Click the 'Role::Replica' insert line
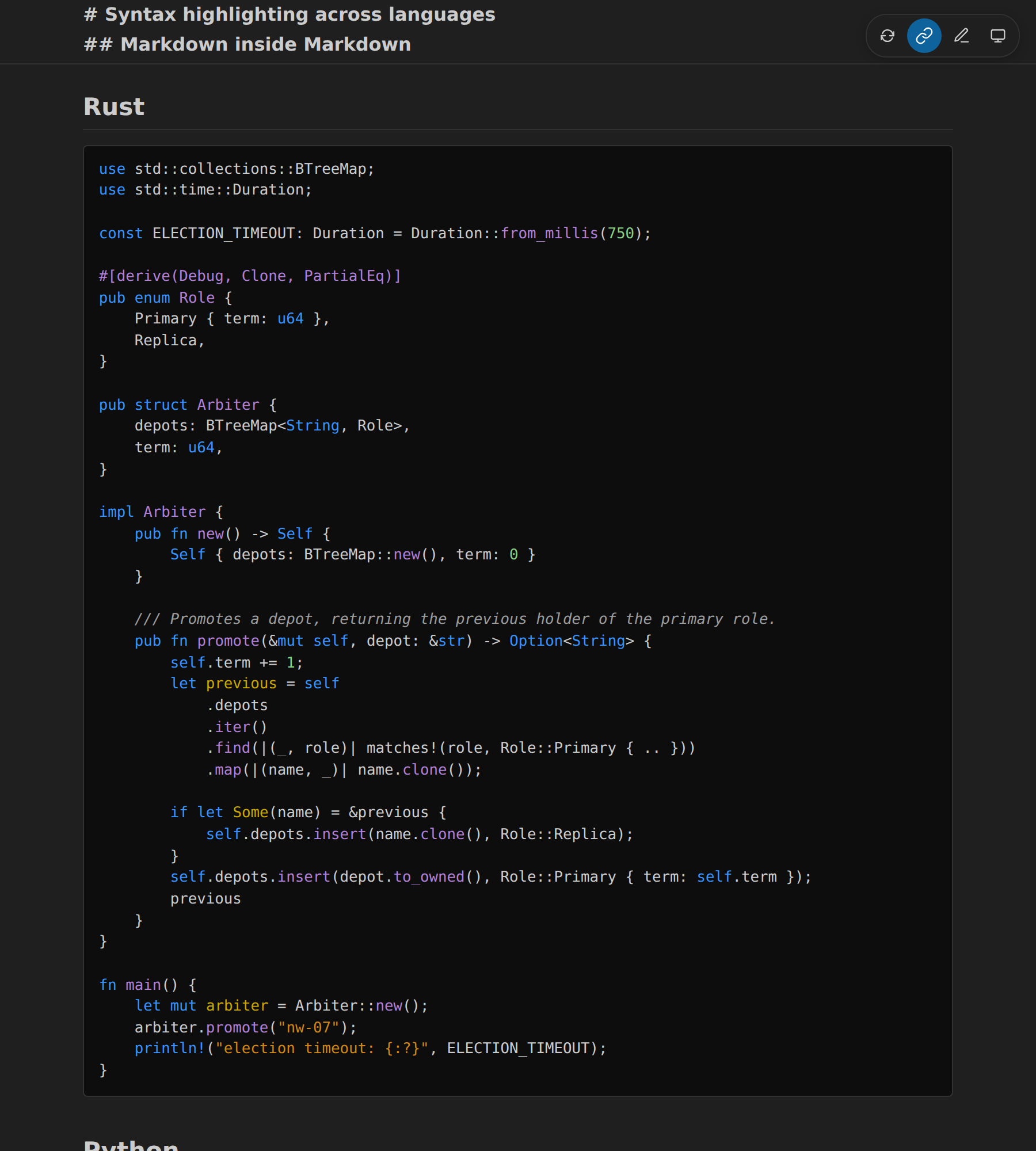1036x1151 pixels. point(420,834)
